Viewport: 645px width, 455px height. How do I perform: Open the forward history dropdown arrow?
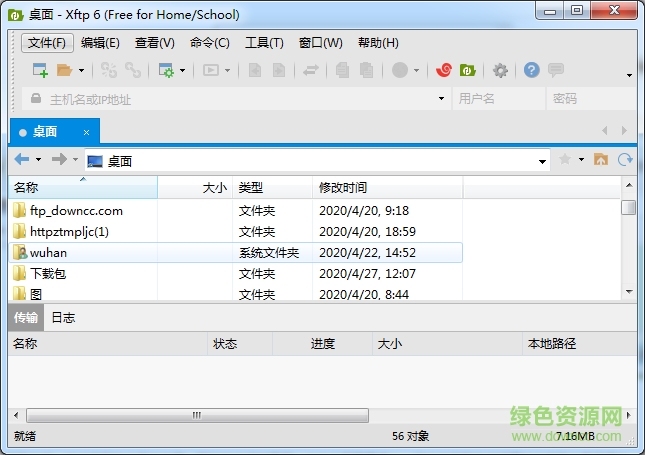click(75, 159)
